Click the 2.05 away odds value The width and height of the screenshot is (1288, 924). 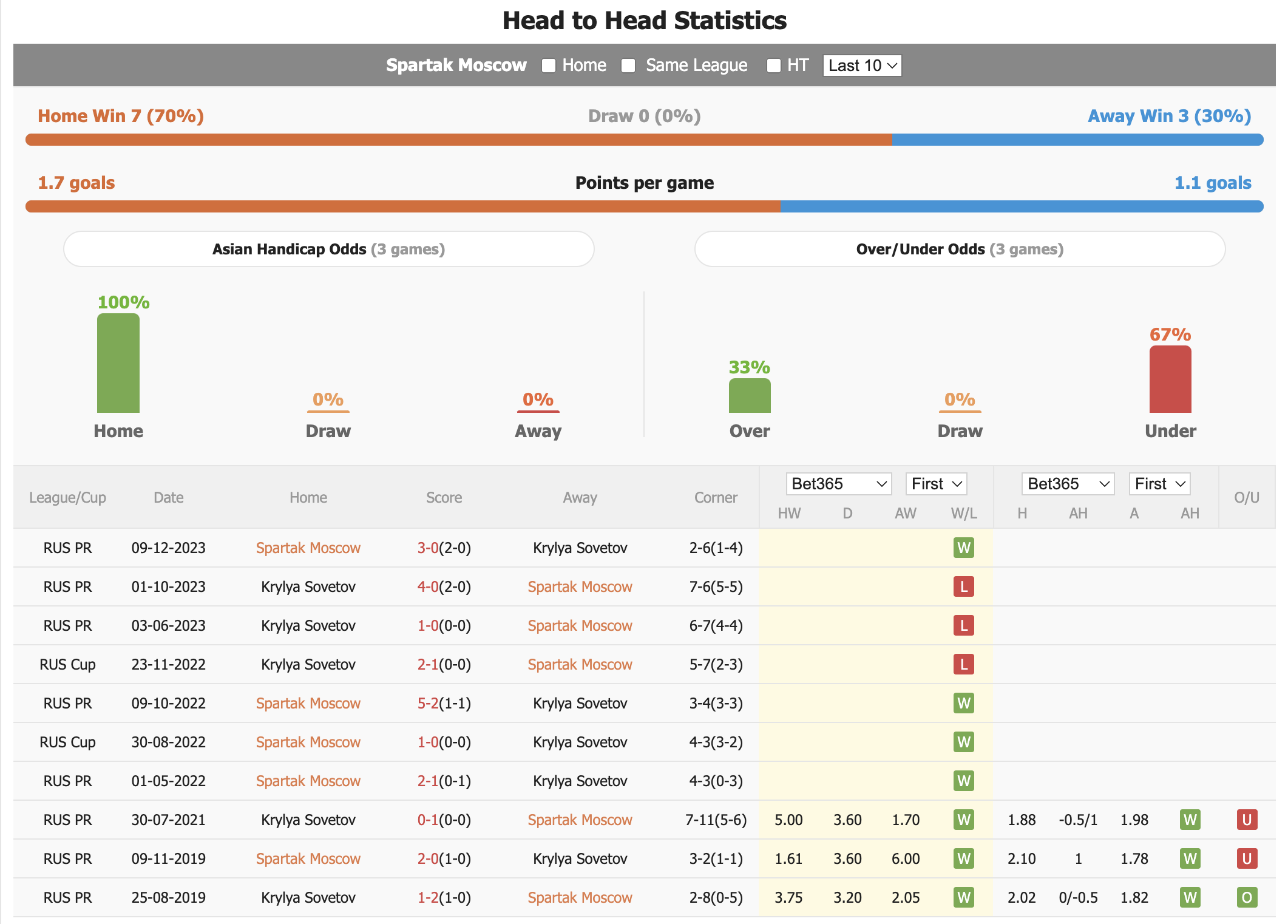point(906,897)
